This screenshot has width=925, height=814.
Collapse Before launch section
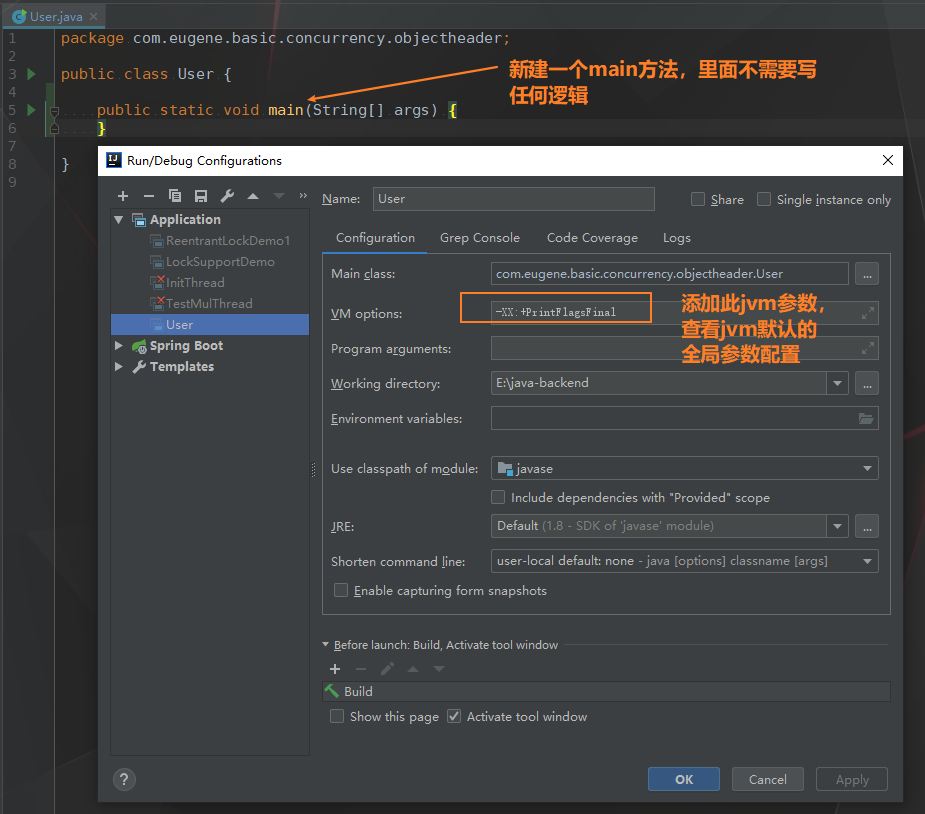325,645
